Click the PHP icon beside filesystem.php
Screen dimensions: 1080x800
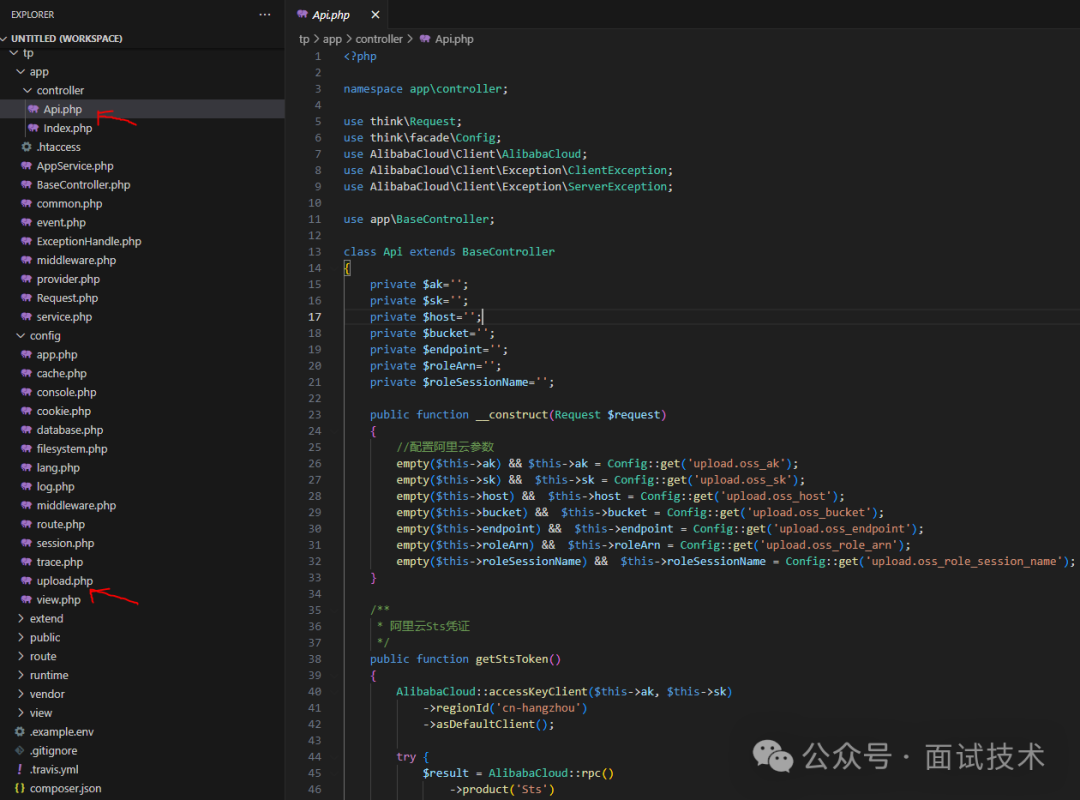(x=26, y=449)
